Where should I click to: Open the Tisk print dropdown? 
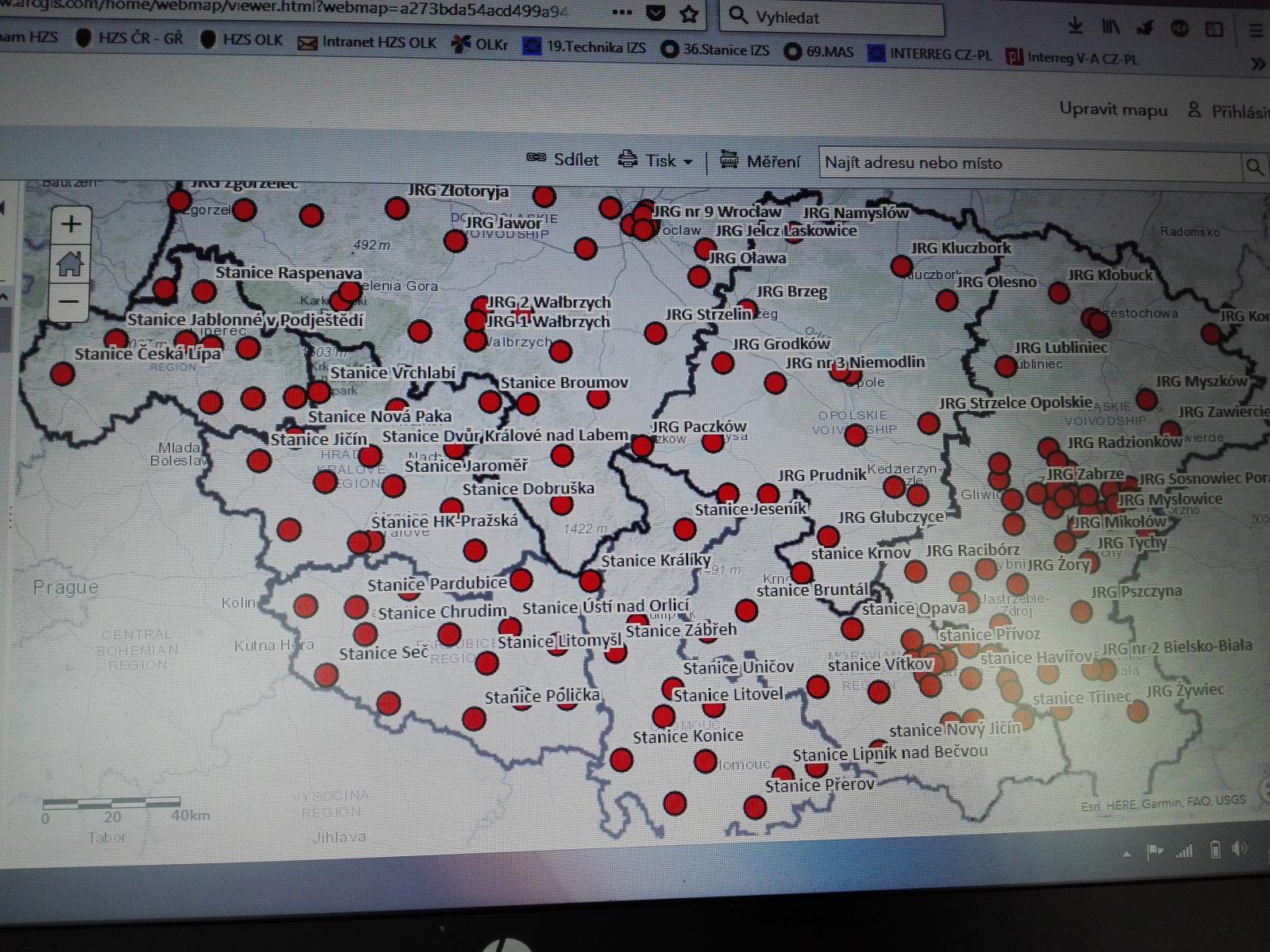(x=656, y=160)
